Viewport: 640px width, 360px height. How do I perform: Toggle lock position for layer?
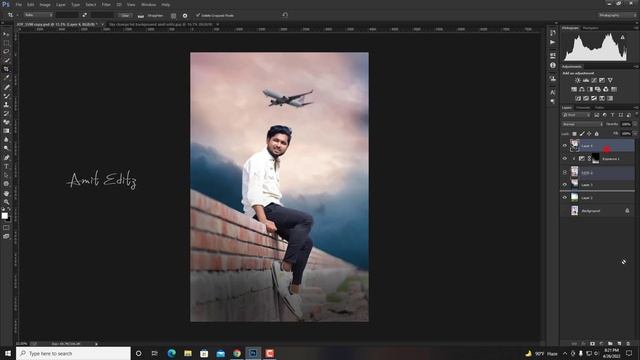(x=589, y=134)
